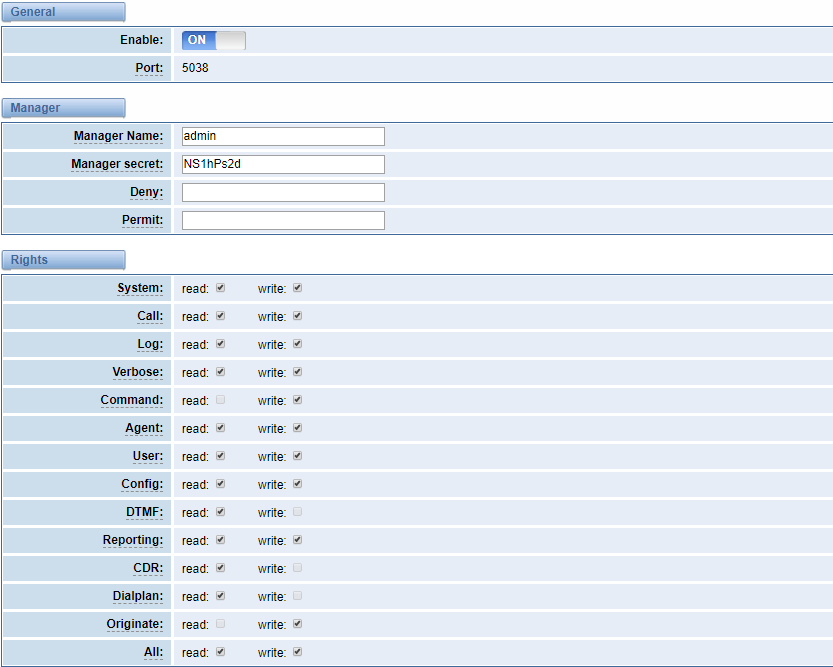This screenshot has width=833, height=667.
Task: Click the Manager secret input field
Action: coord(283,165)
